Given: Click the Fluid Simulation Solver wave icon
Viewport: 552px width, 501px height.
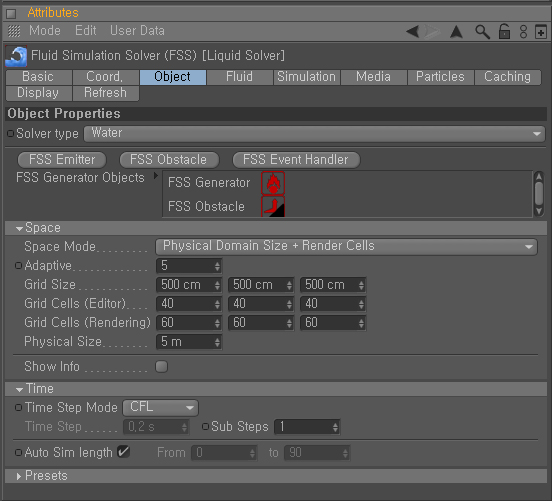Looking at the screenshot, I should click(x=16, y=56).
